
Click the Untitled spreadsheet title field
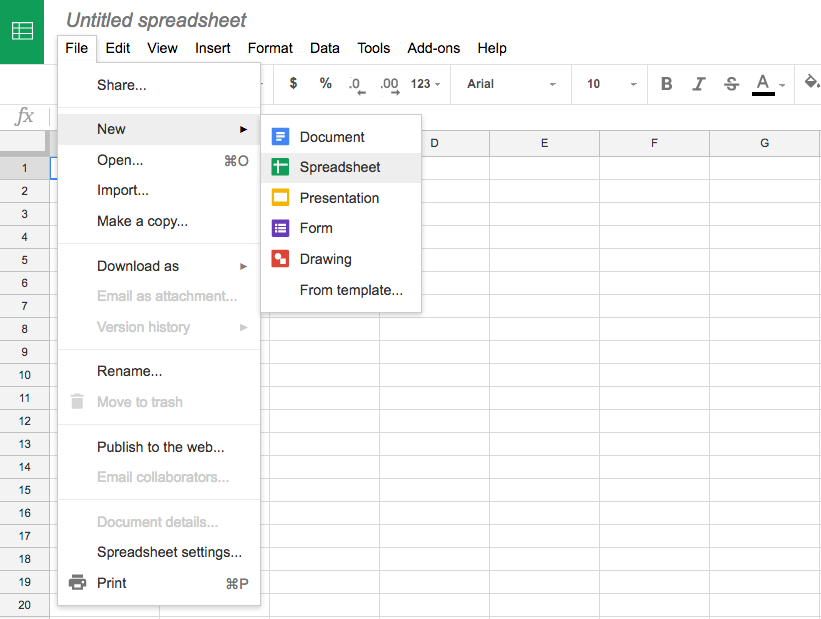click(x=156, y=20)
